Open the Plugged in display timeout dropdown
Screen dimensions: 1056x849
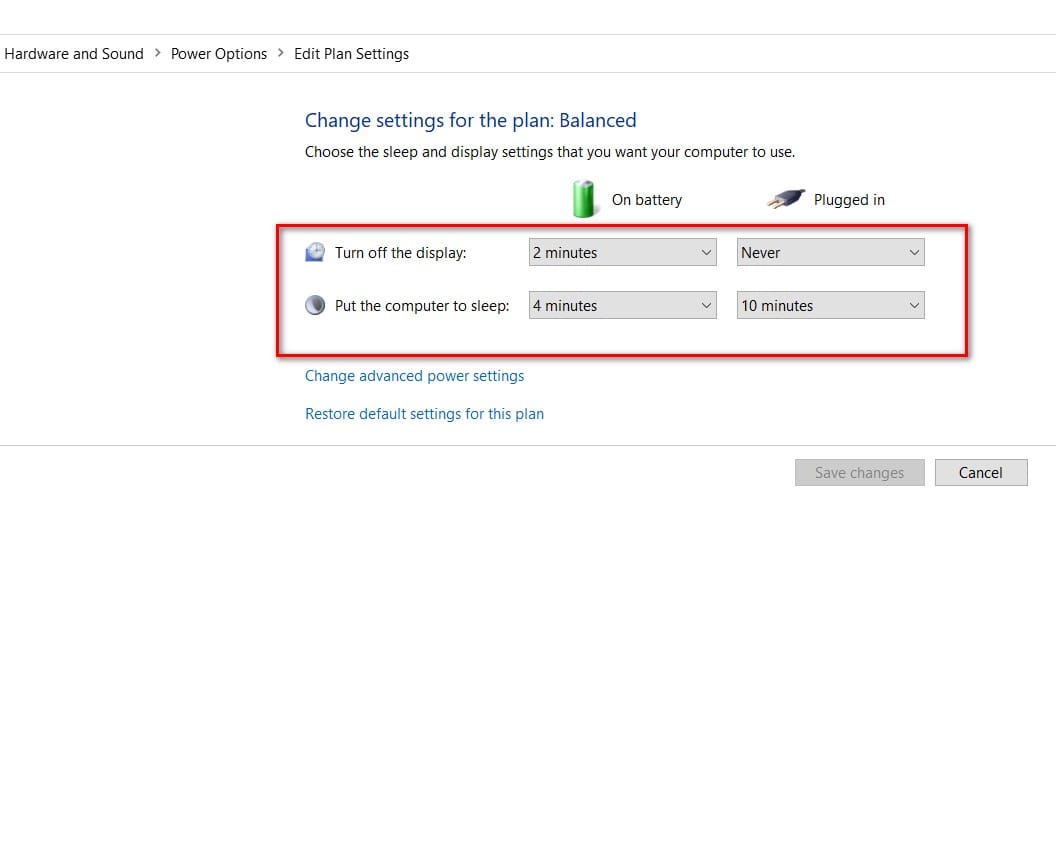coord(830,252)
